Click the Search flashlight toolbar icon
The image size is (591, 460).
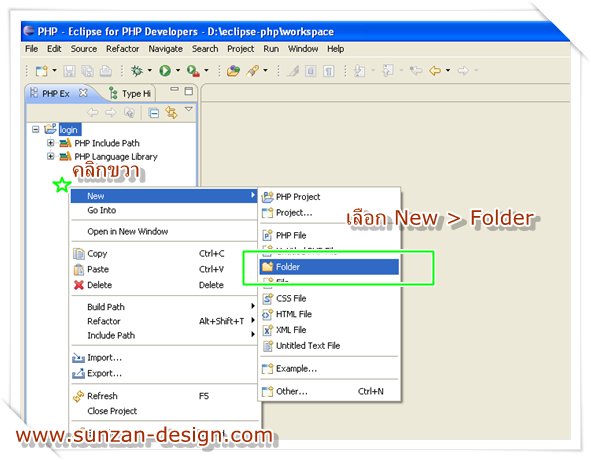pos(253,71)
